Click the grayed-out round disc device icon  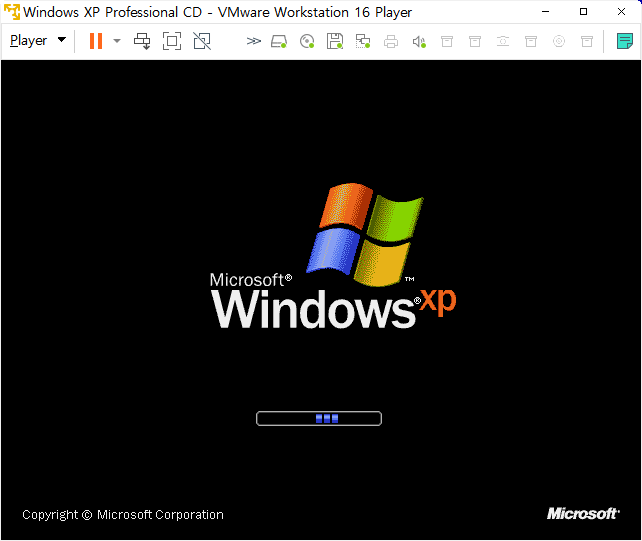coord(559,41)
